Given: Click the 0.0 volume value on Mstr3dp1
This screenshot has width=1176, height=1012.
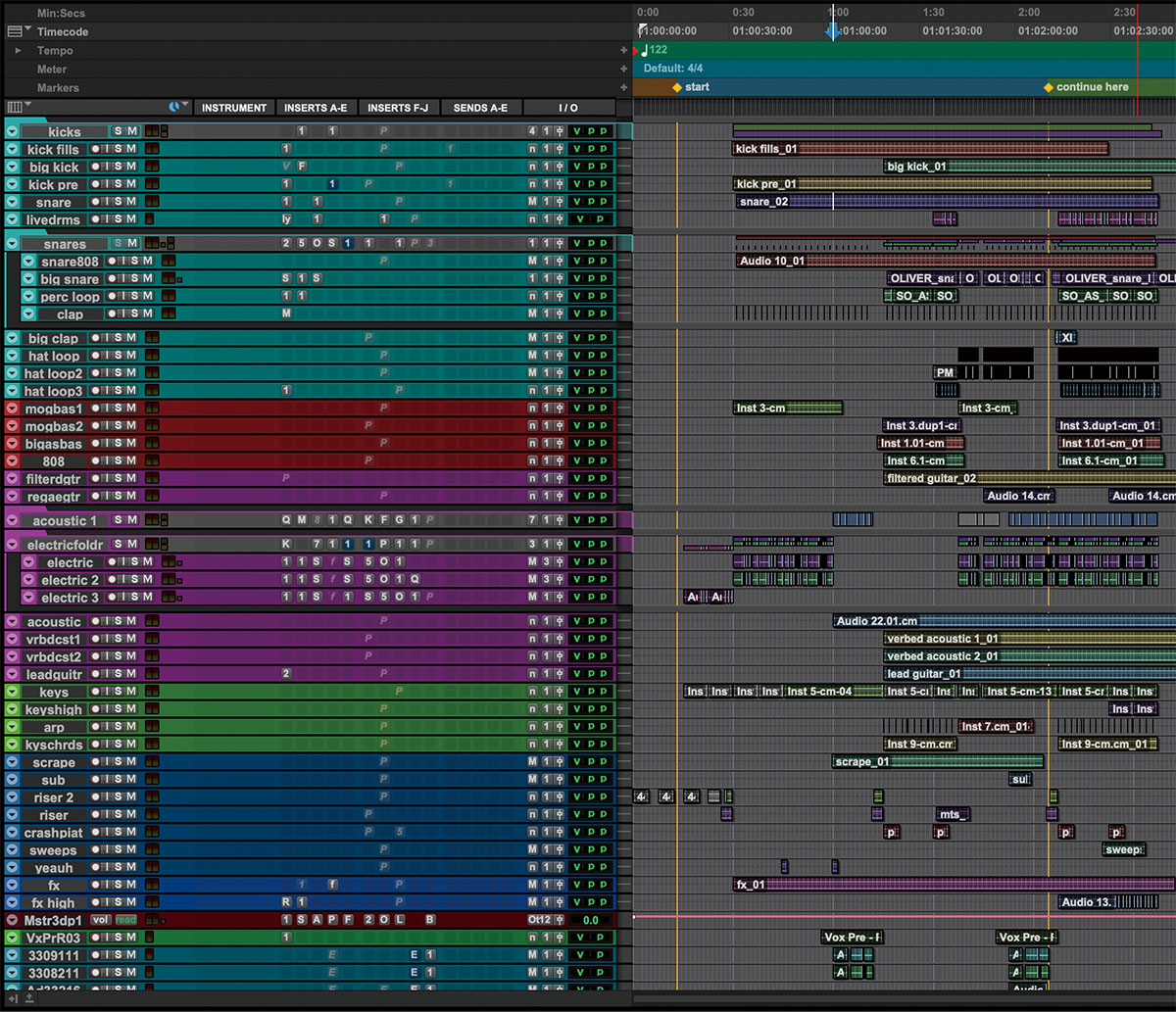Looking at the screenshot, I should (591, 920).
